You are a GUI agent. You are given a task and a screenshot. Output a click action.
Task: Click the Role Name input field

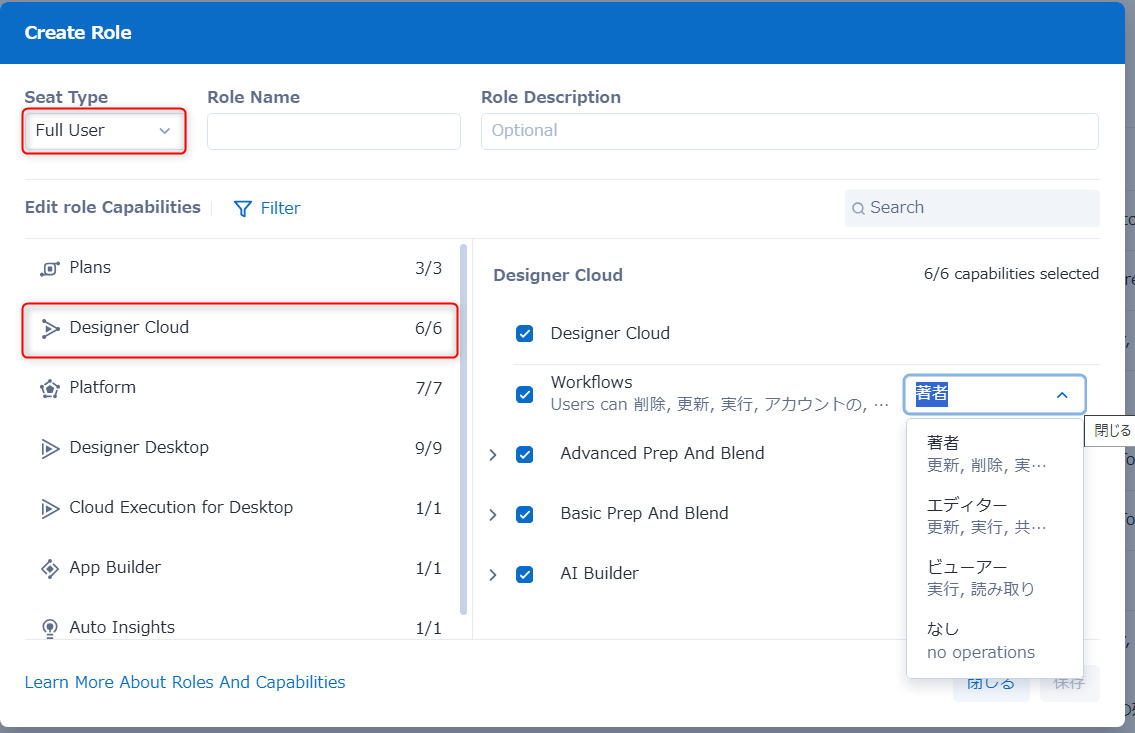(334, 131)
